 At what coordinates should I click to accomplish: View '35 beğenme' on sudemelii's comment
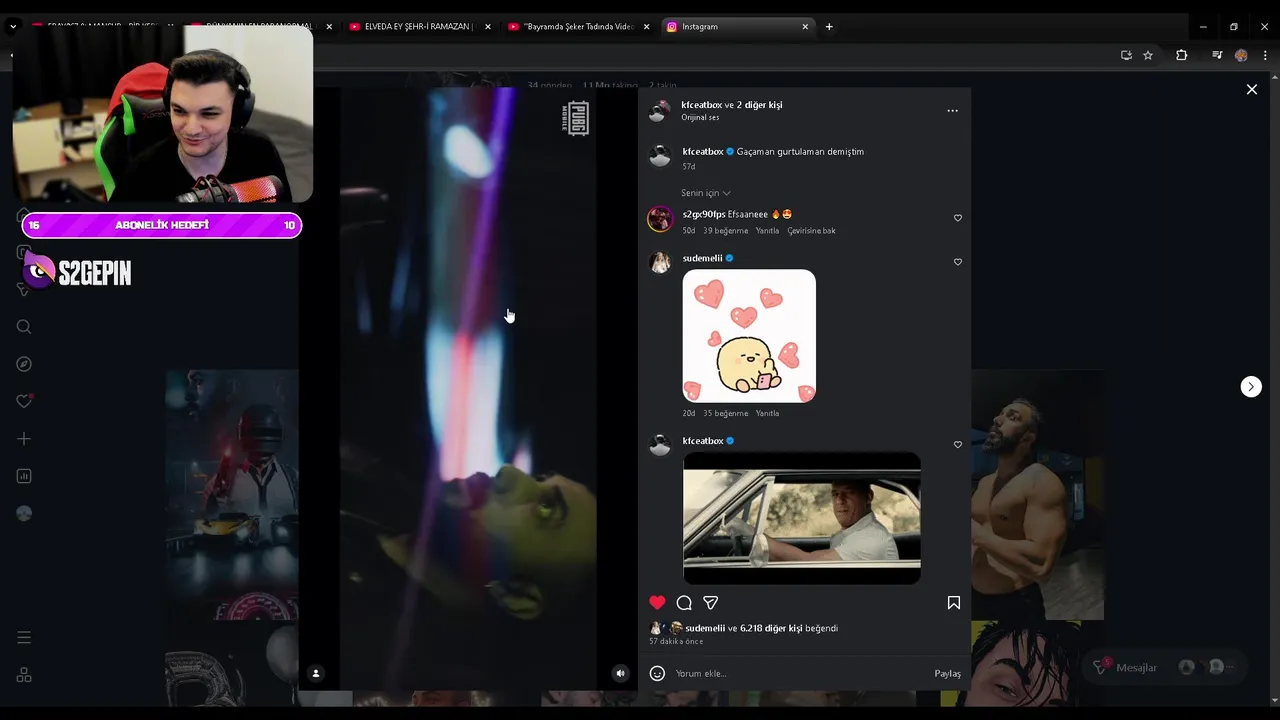725,413
